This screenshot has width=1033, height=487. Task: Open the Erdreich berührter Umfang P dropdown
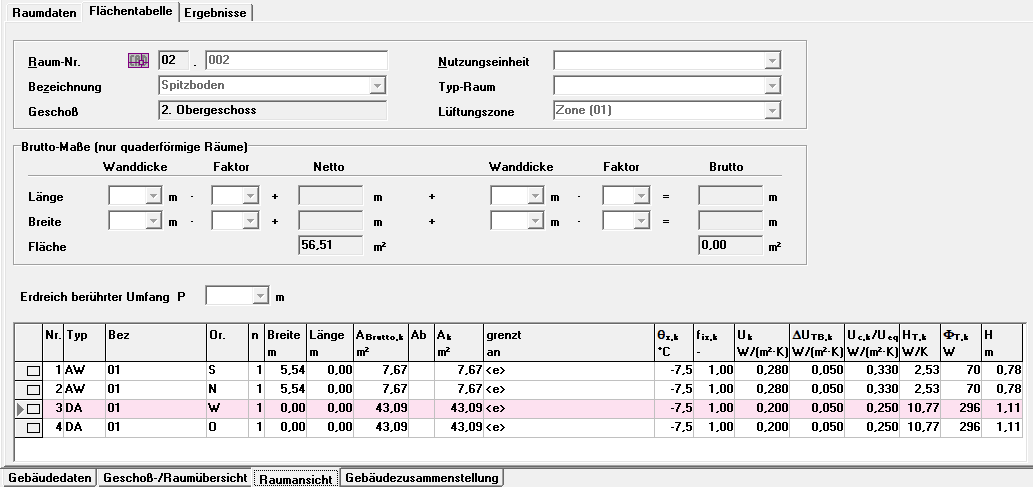(262, 297)
